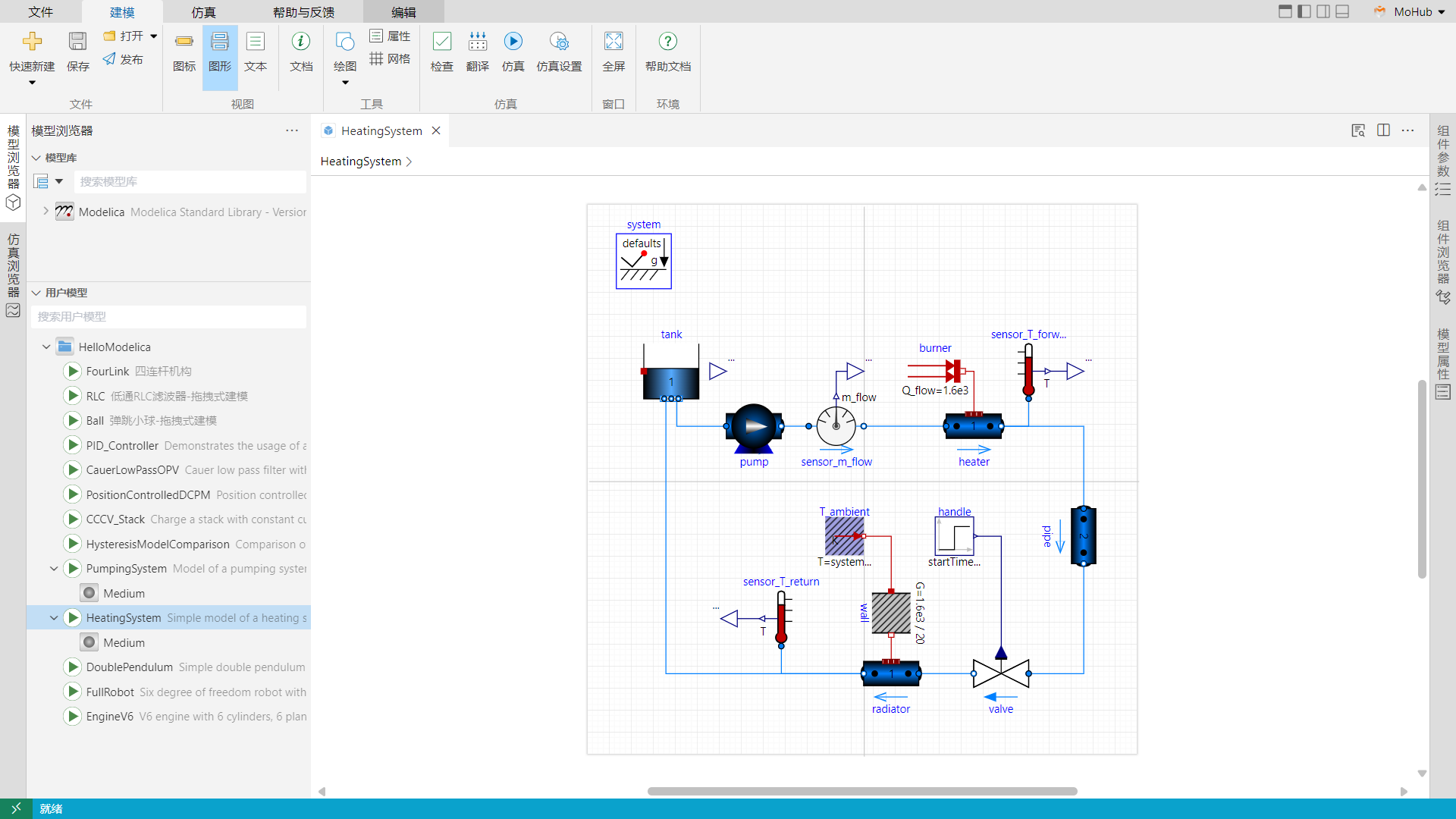Open the 编辑 ribbon tab
Screen dimensions: 1456x819
(x=403, y=12)
